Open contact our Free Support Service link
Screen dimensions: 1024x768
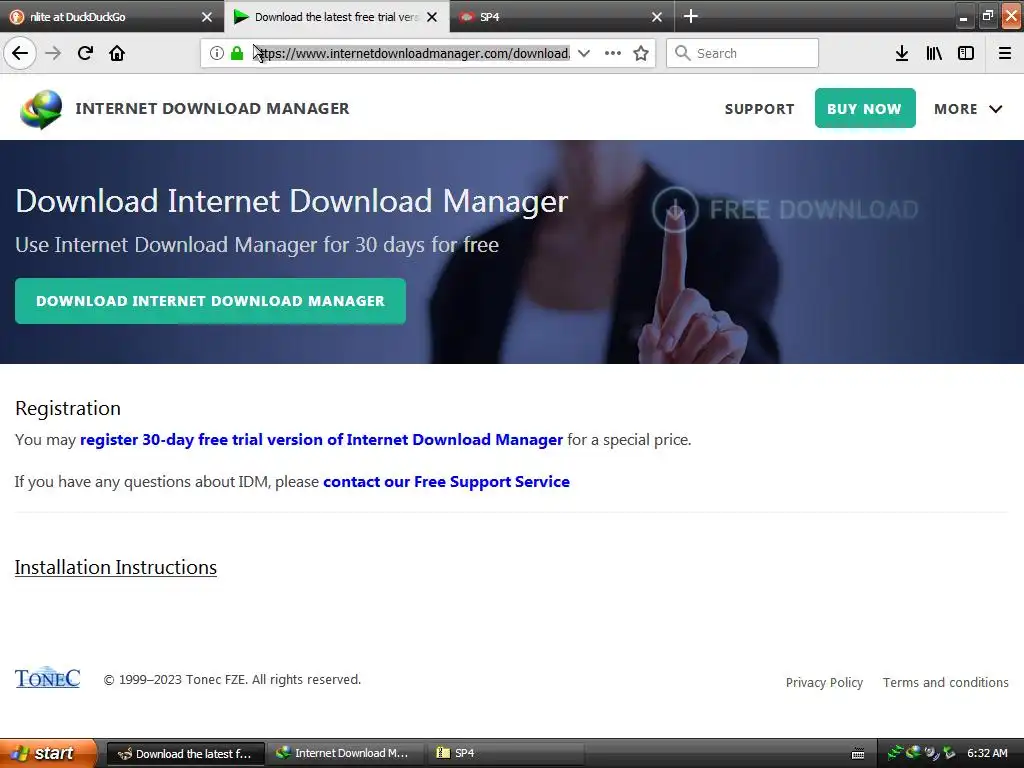[446, 481]
